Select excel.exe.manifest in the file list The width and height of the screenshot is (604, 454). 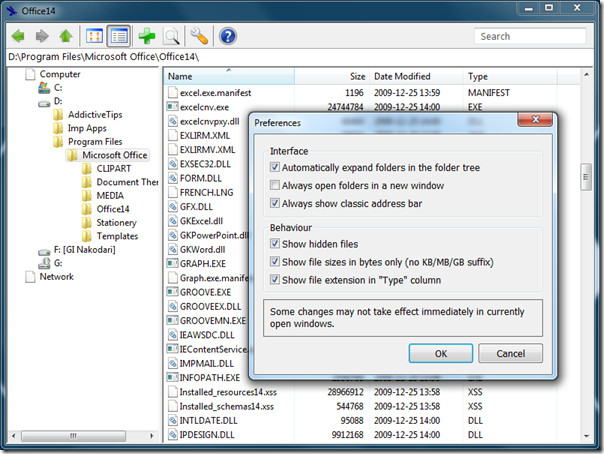[x=215, y=93]
